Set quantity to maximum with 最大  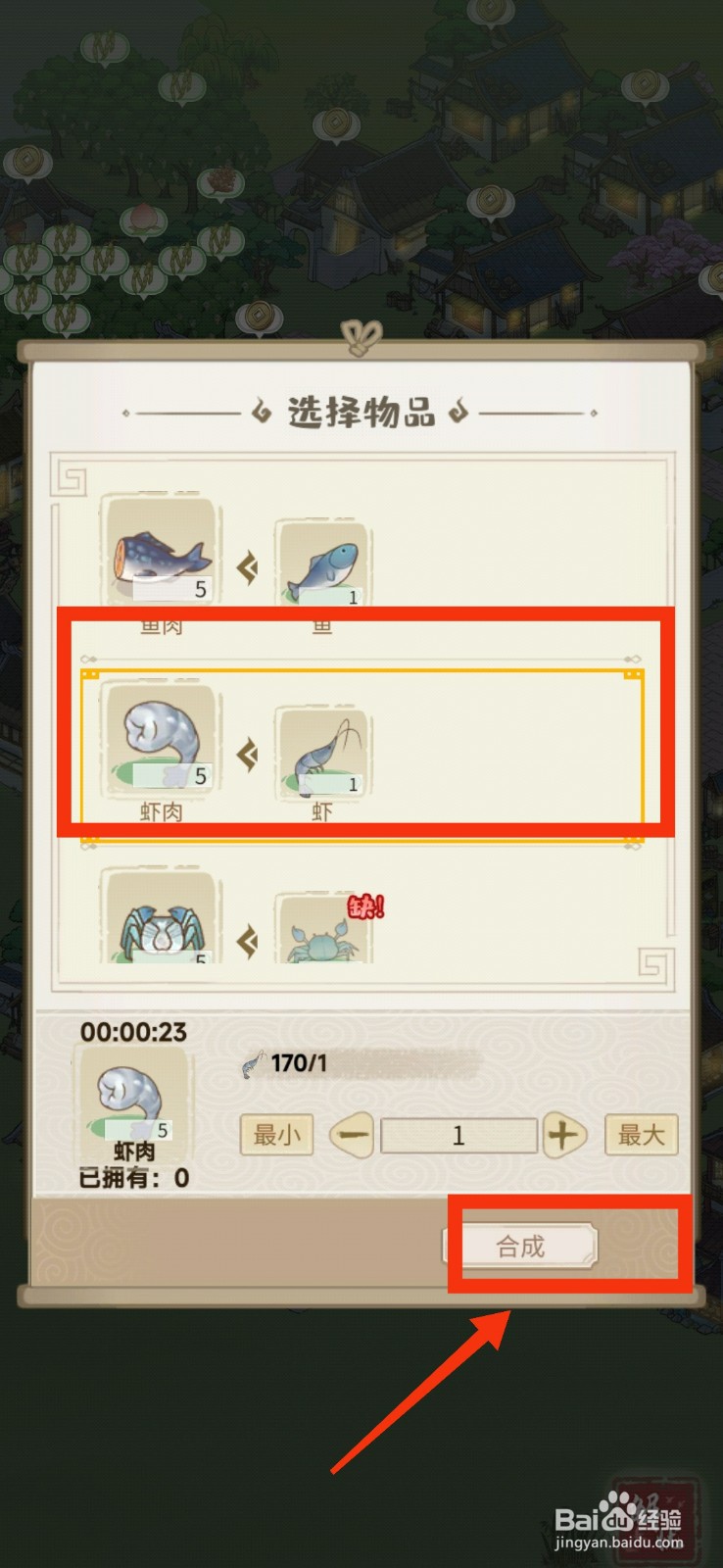pyautogui.click(x=642, y=1135)
